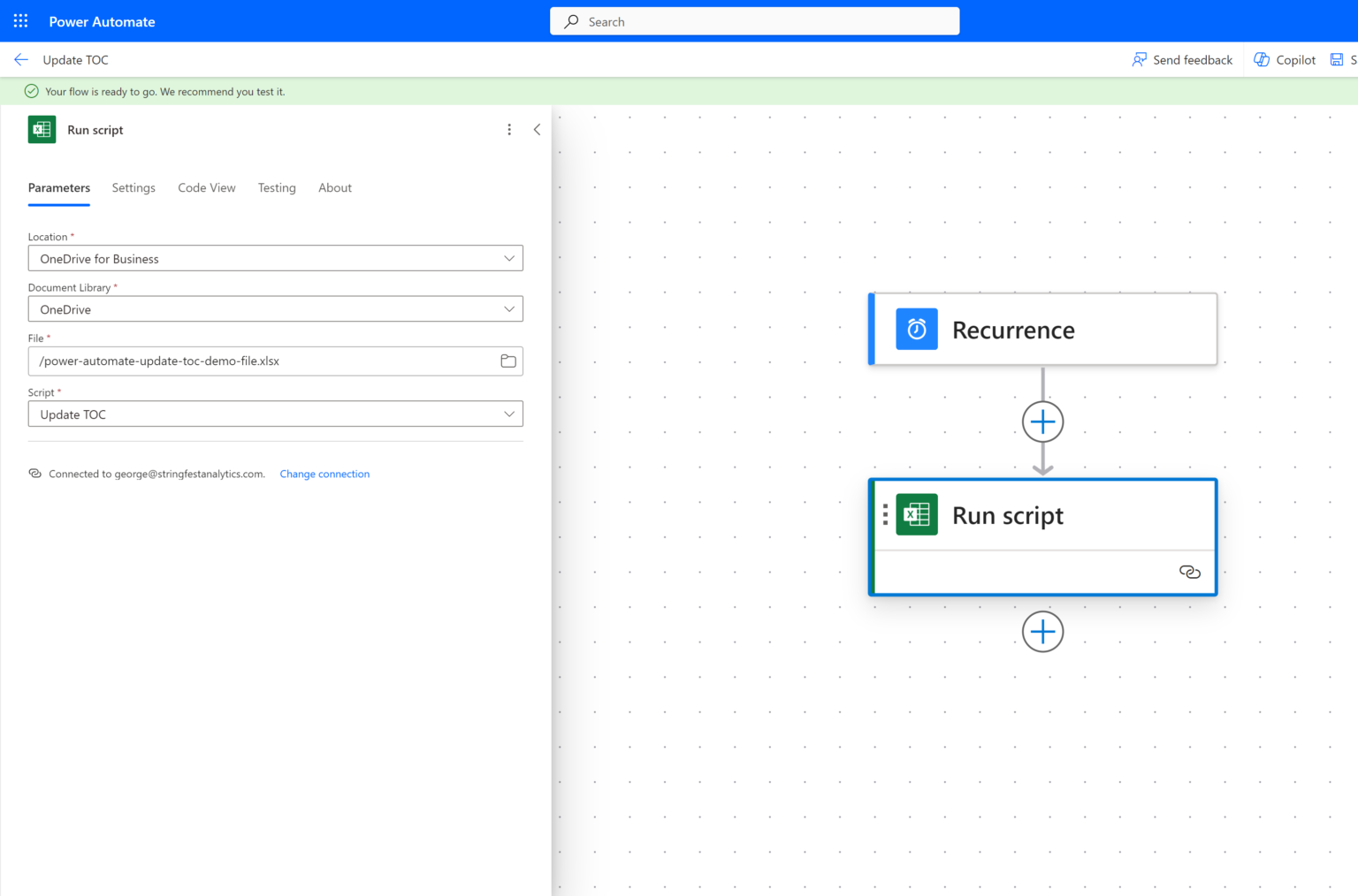Click the Recurrence alarm clock icon
Image resolution: width=1358 pixels, height=896 pixels.
click(917, 330)
